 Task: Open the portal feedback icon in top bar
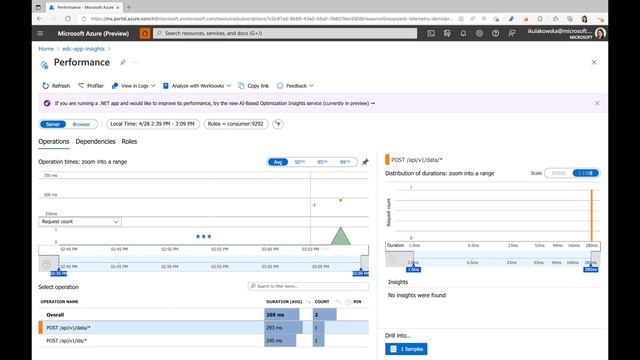511,33
